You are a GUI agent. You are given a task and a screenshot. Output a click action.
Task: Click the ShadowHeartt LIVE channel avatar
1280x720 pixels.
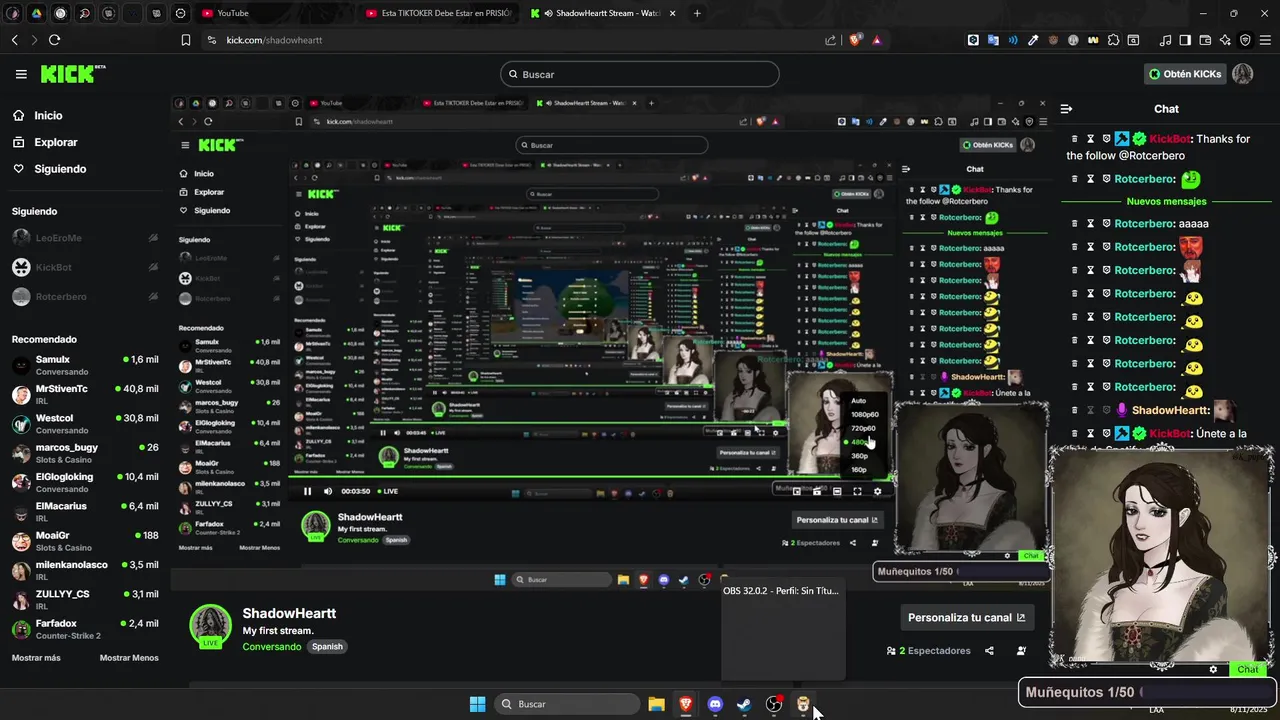(211, 625)
